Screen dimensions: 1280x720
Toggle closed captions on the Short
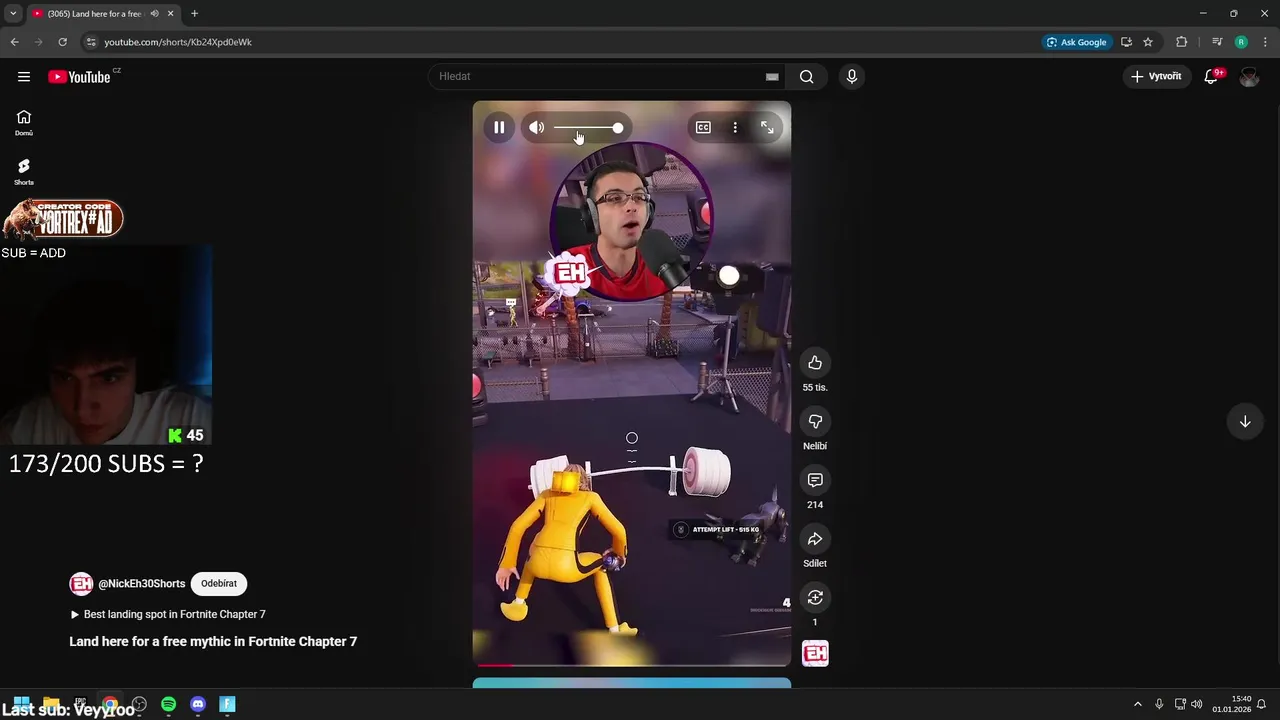(x=703, y=127)
